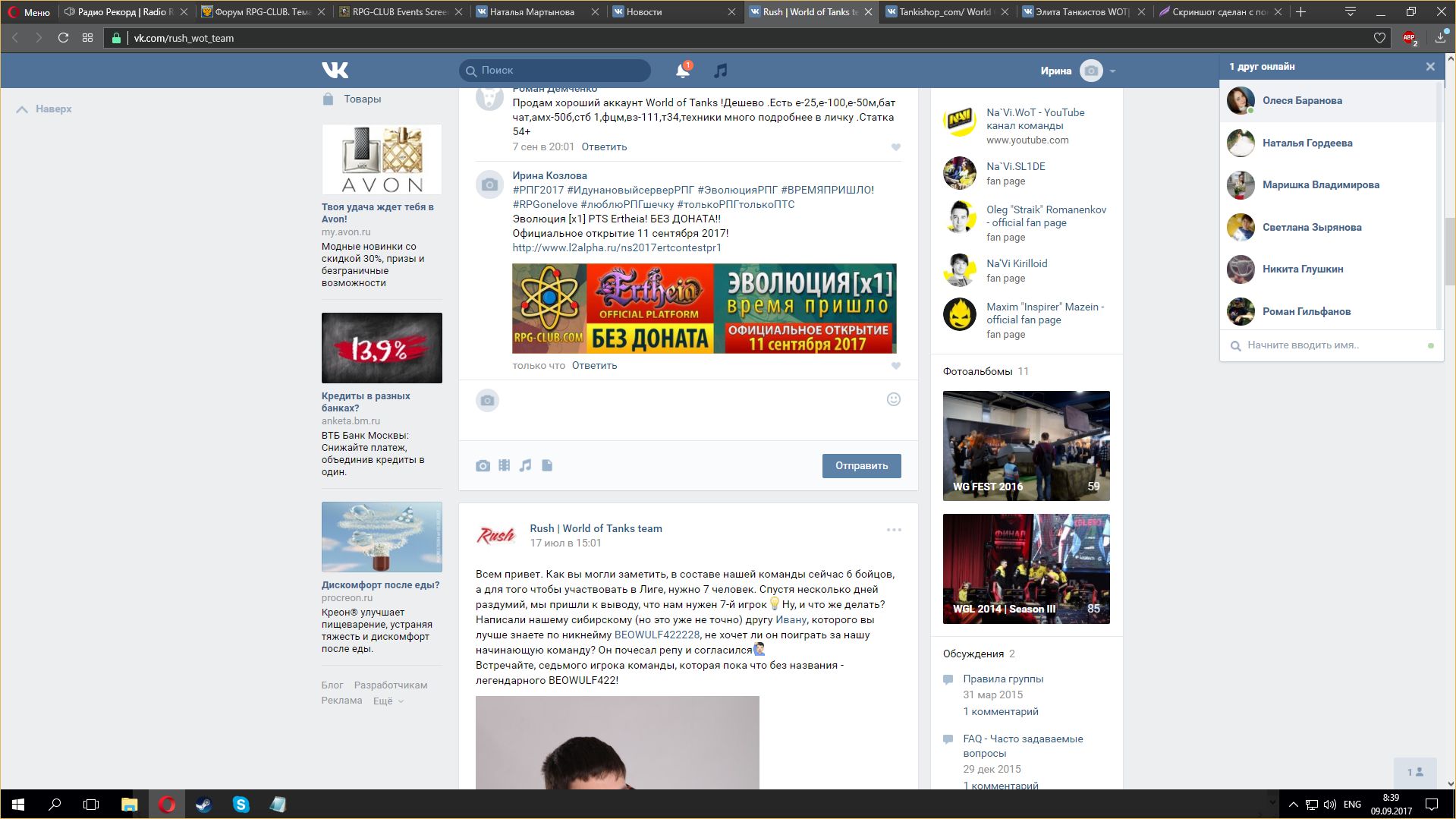Open Rush | World of Tanks team post author
The height and width of the screenshot is (819, 1456).
[596, 528]
